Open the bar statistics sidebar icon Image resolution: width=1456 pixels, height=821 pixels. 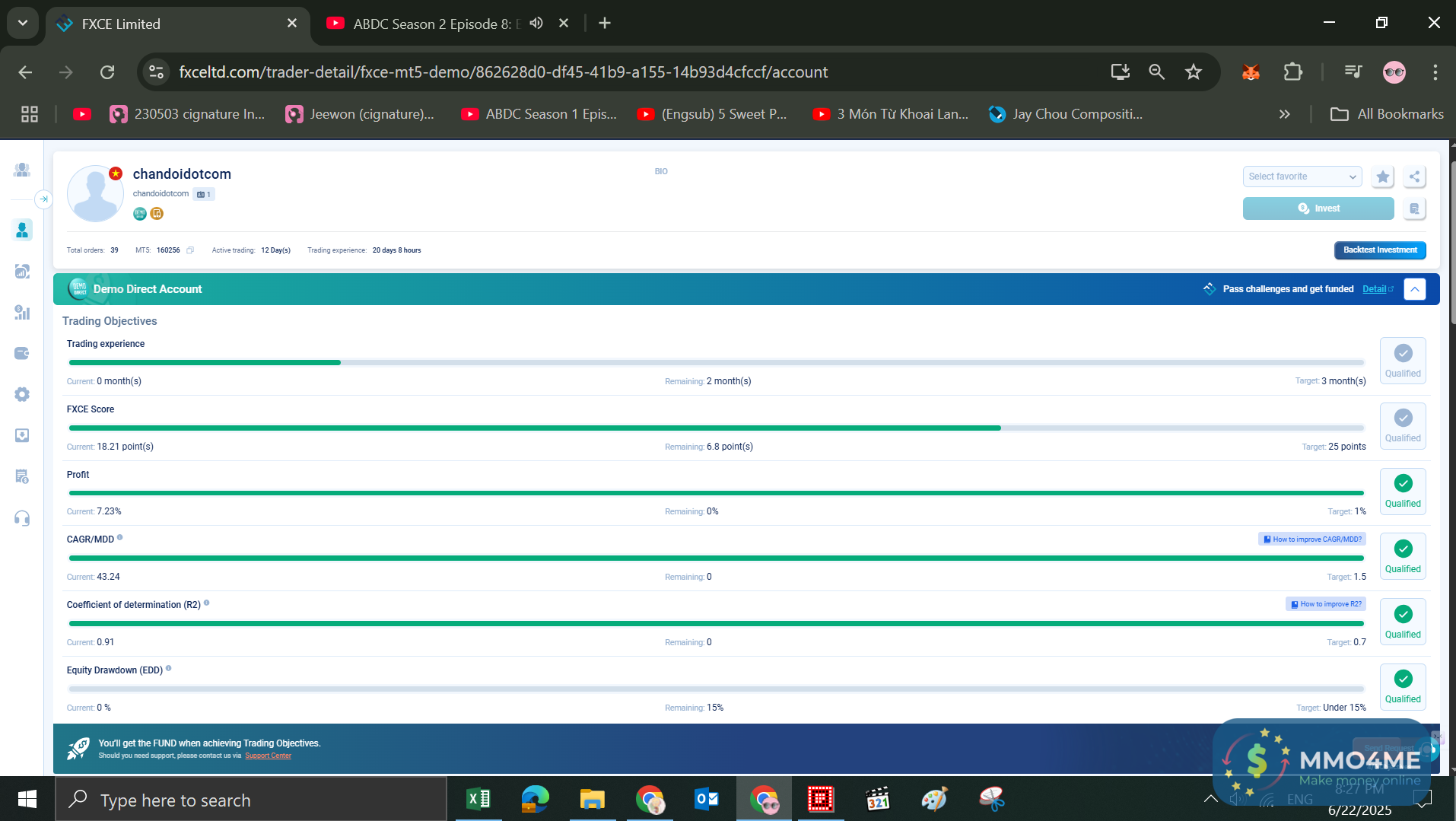point(22,313)
